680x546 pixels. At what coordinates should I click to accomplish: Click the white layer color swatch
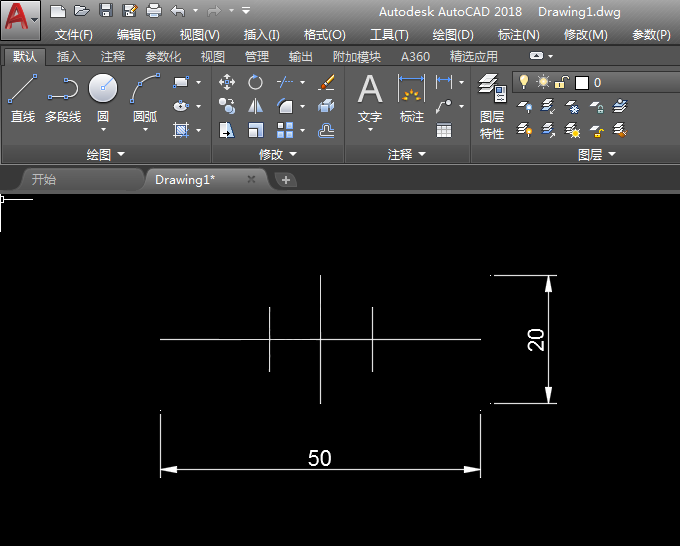click(x=582, y=82)
